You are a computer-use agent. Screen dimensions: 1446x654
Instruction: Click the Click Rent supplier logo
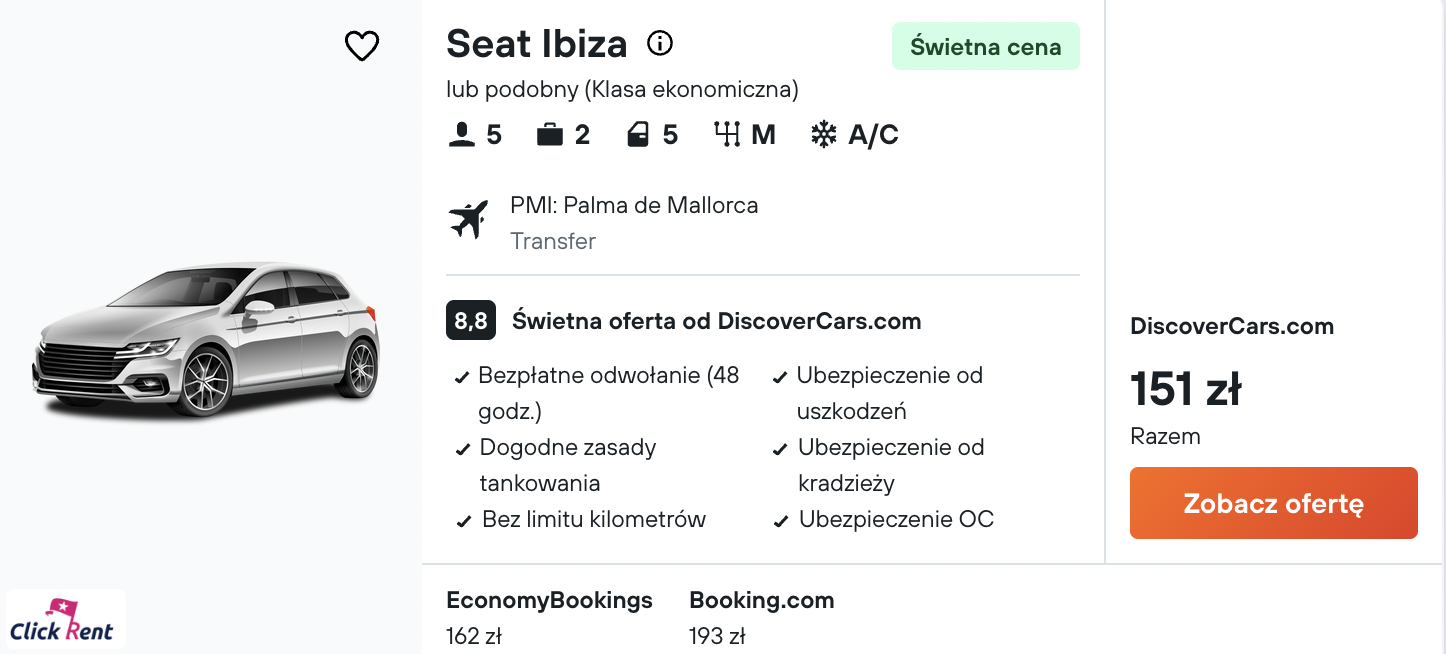(x=66, y=620)
